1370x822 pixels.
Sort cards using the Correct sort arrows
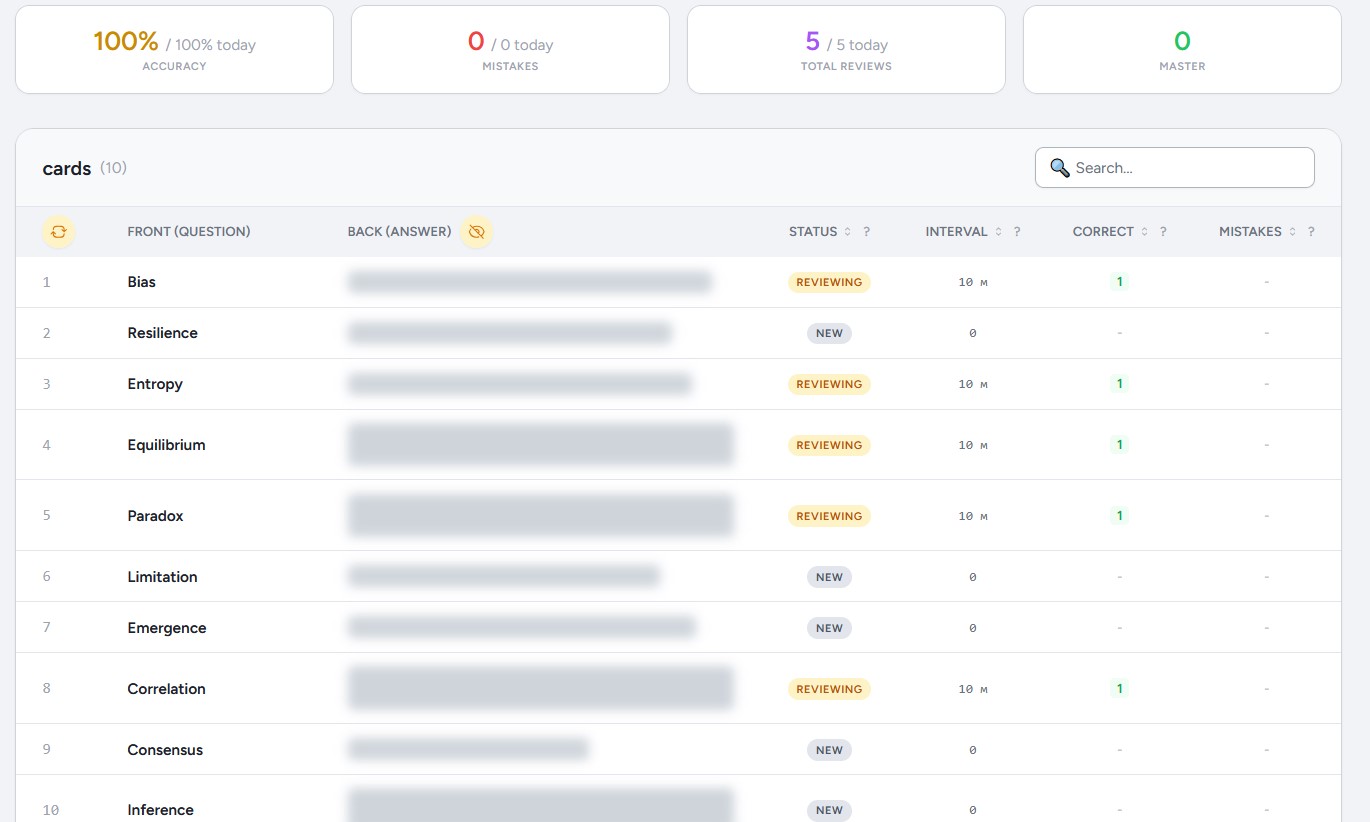(x=1144, y=232)
